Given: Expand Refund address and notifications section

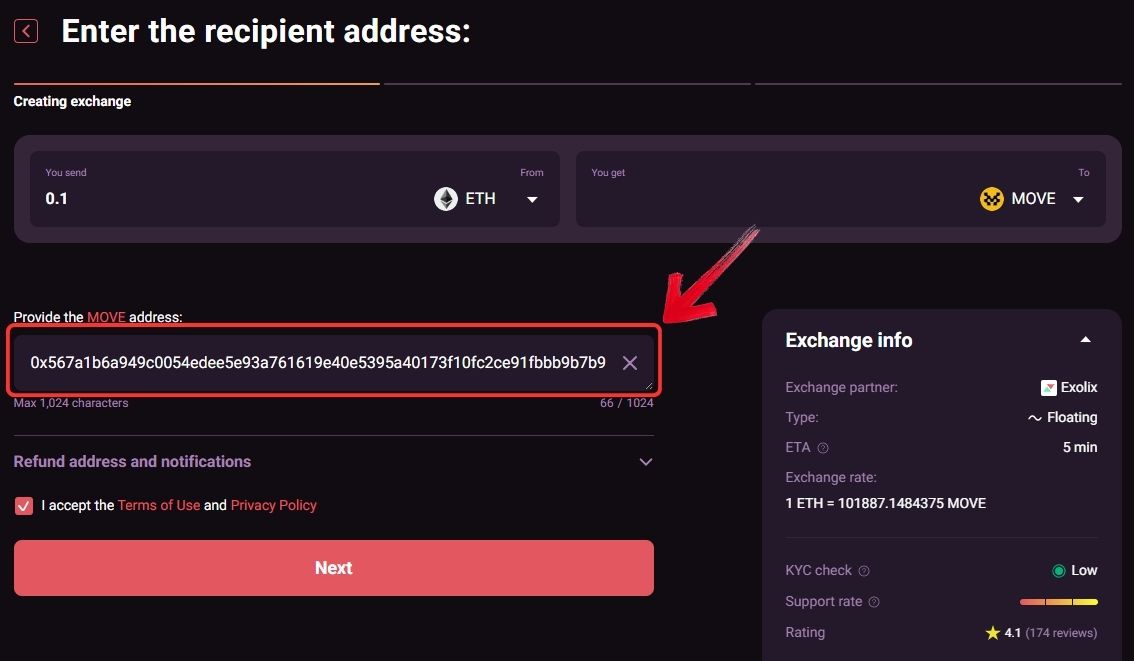Looking at the screenshot, I should 645,462.
